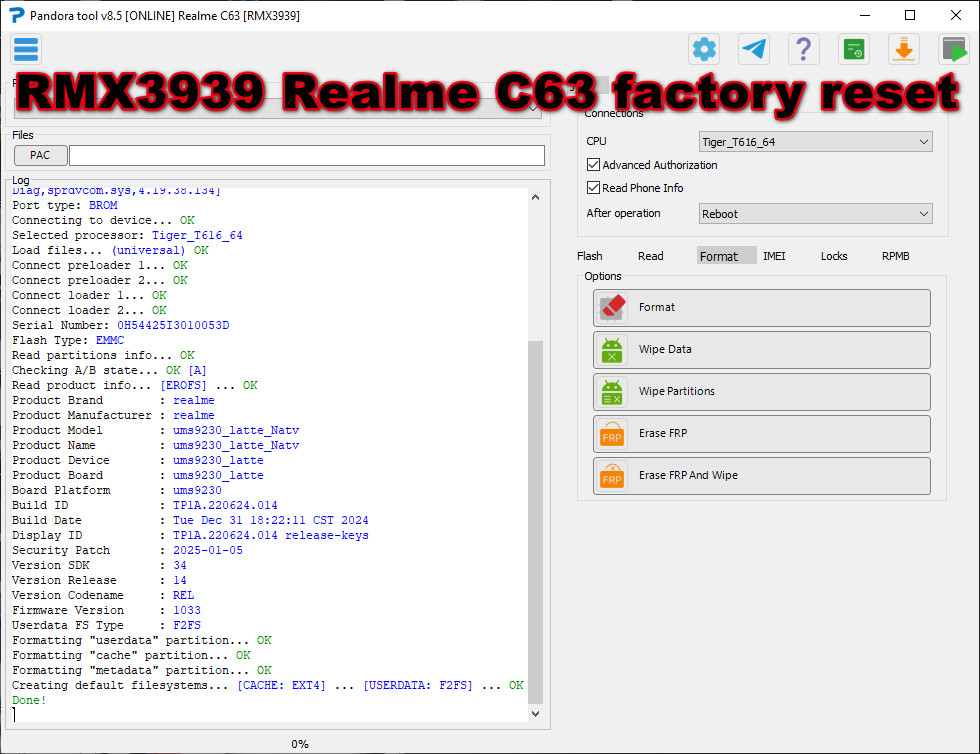Open the help question mark icon
This screenshot has width=980, height=754.
pos(804,49)
